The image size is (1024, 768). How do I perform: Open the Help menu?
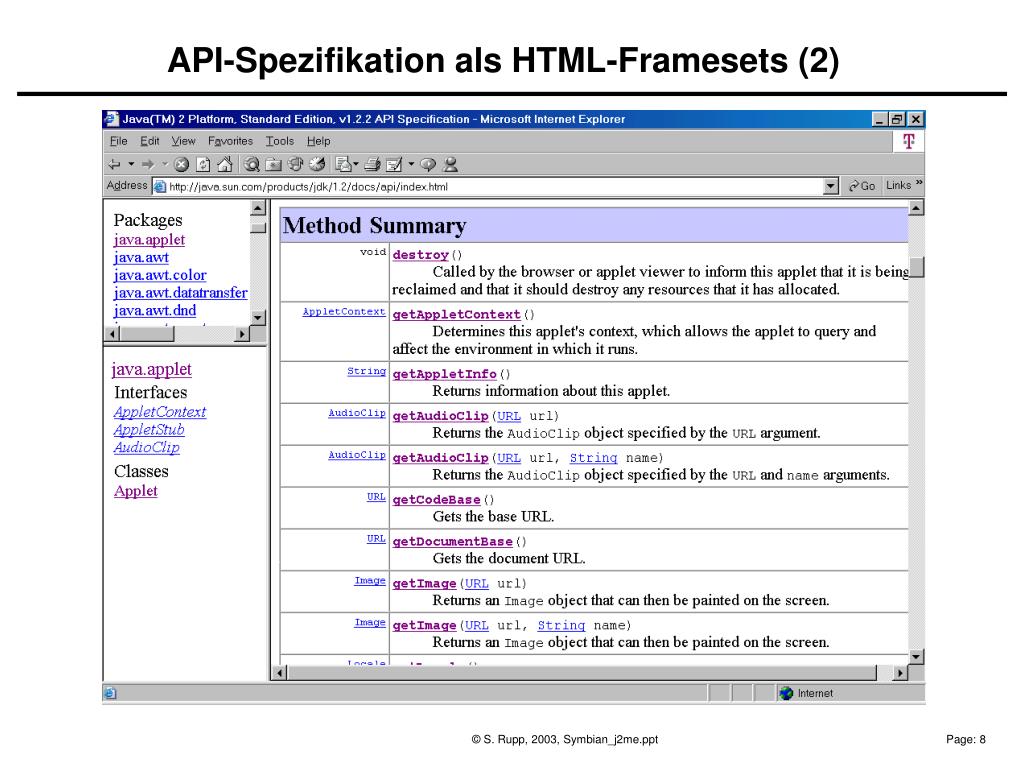[319, 141]
